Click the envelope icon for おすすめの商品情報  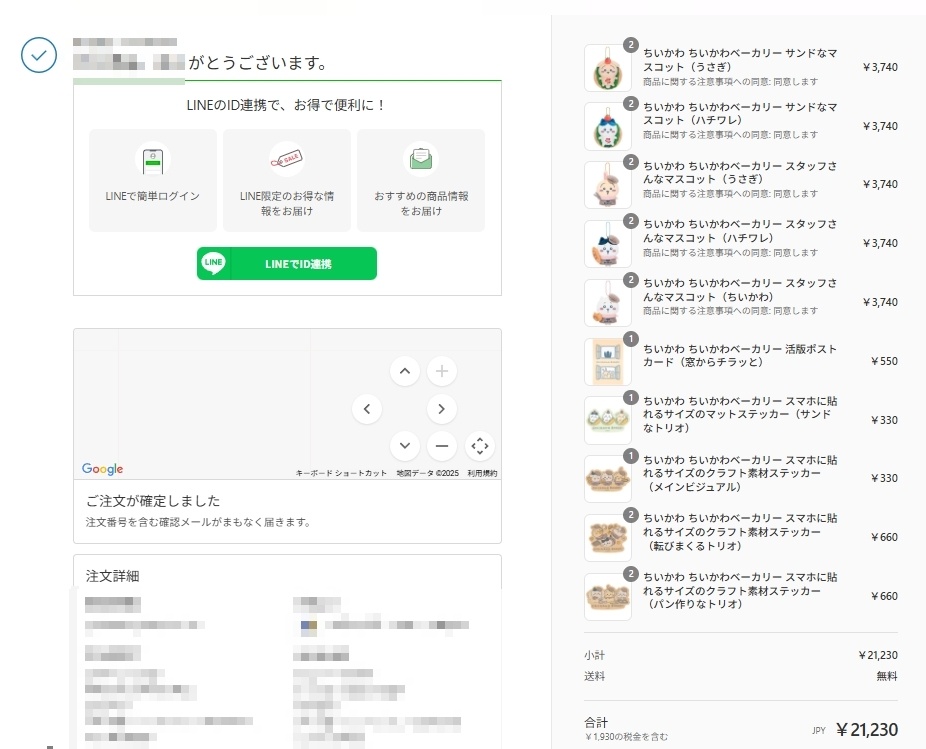tap(421, 159)
